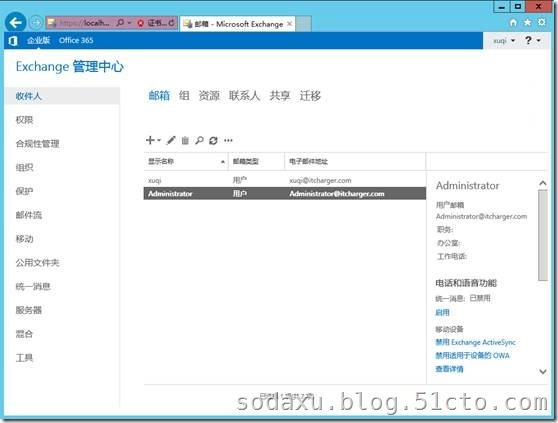Select 组织 in left navigation
Screen dimensions: 558x423
(x=24, y=168)
